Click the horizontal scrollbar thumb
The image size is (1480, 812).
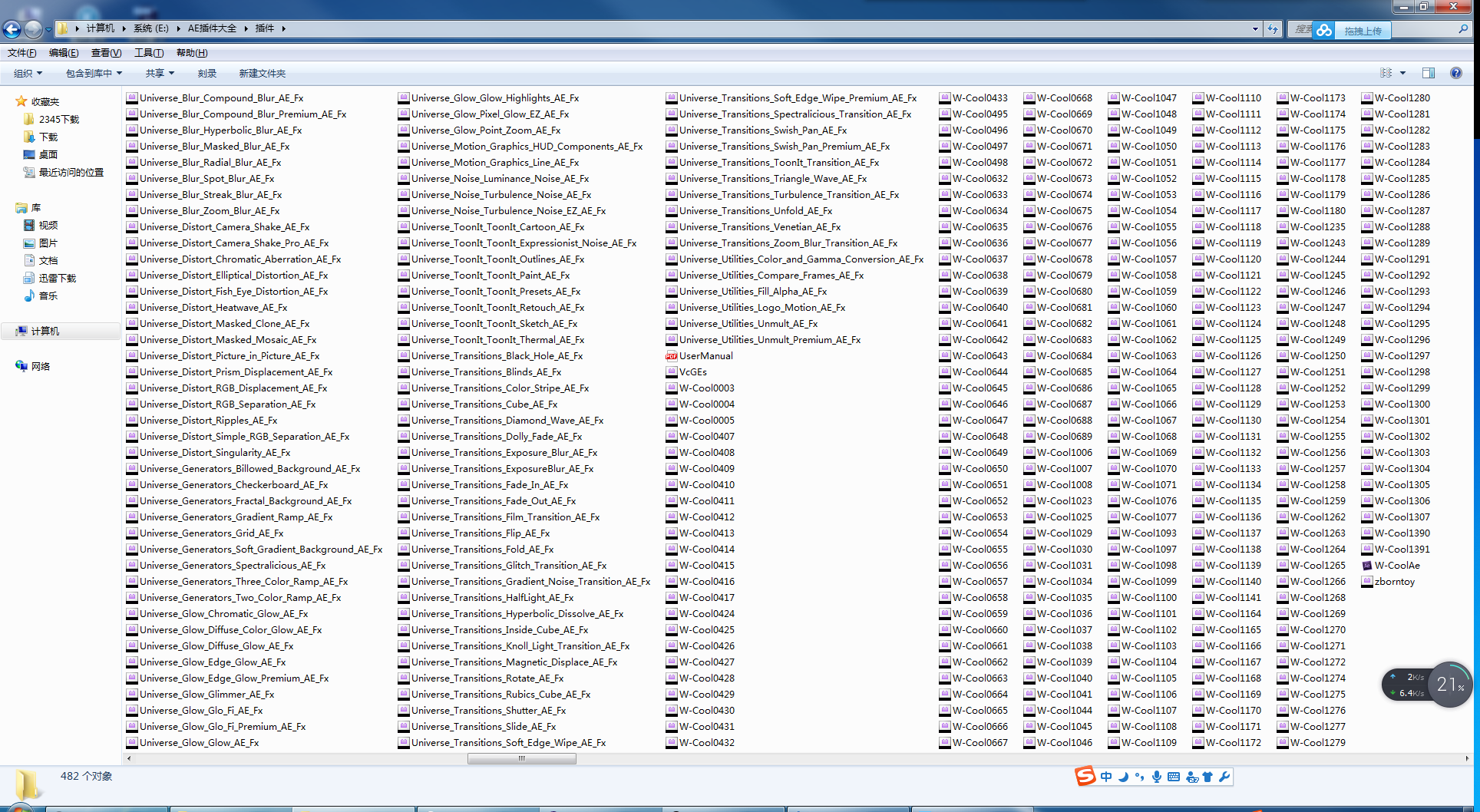[x=522, y=758]
